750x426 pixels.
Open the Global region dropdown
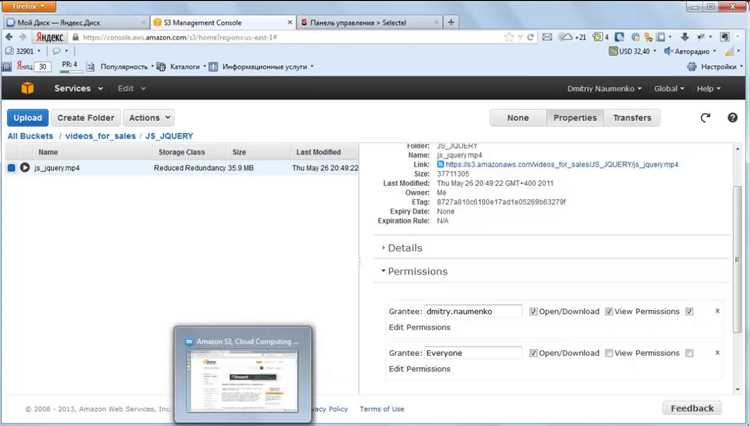pos(669,88)
